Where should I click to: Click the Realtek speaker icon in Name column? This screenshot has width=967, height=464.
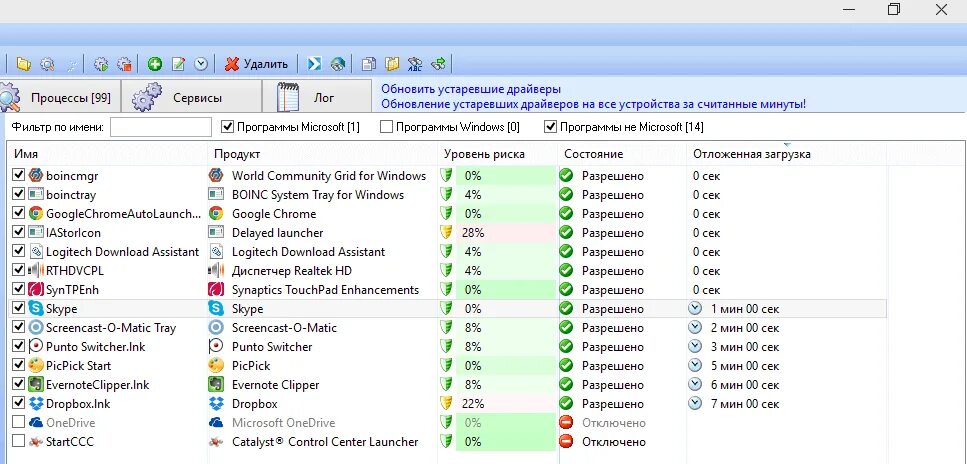click(36, 271)
